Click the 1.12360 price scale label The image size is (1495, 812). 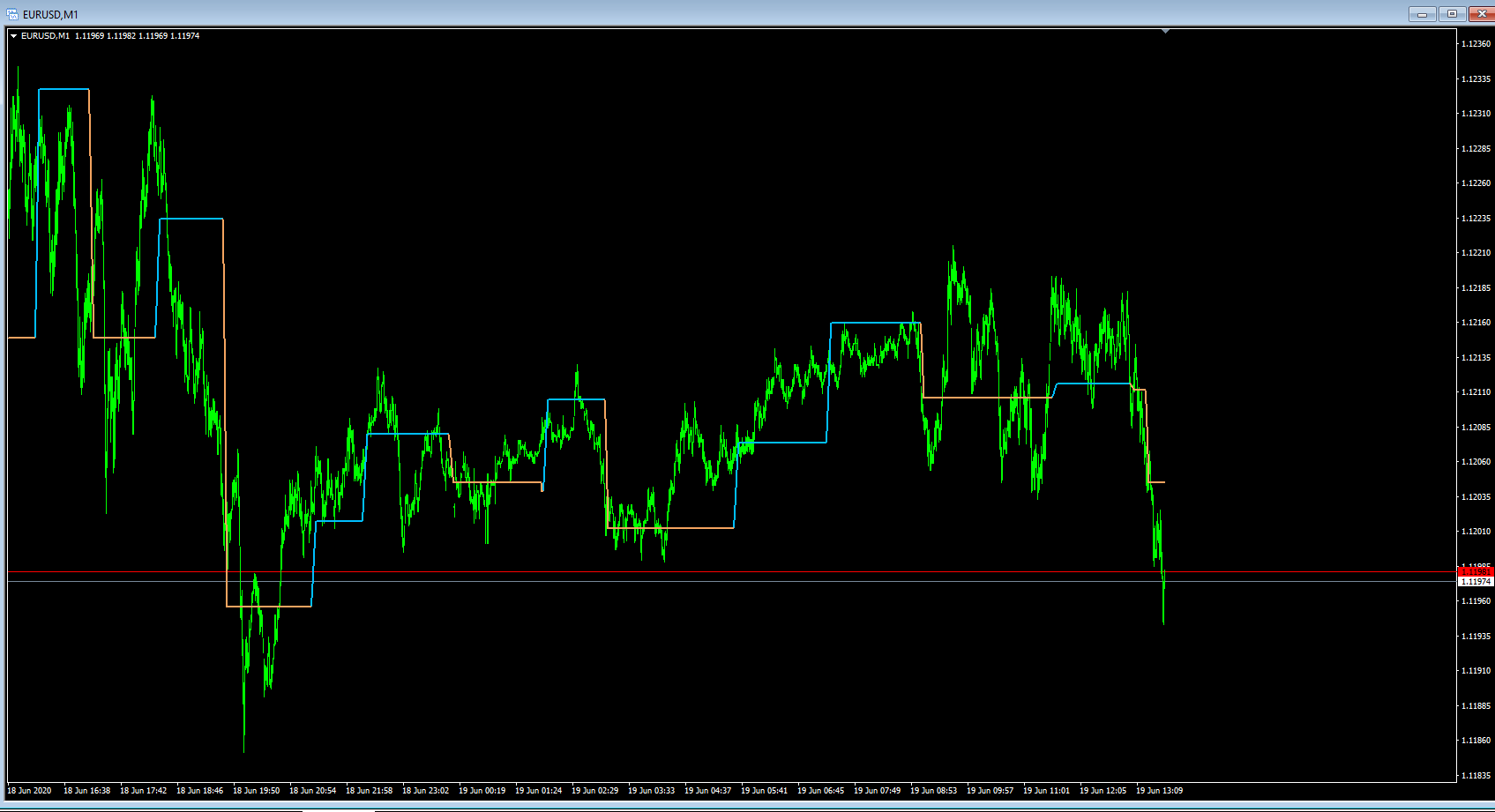[x=1476, y=44]
